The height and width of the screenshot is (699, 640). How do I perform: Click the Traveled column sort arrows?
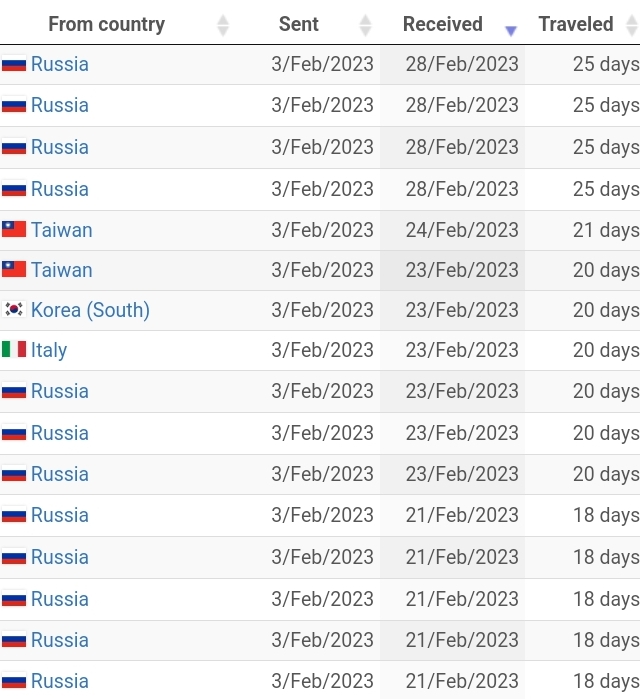(632, 25)
